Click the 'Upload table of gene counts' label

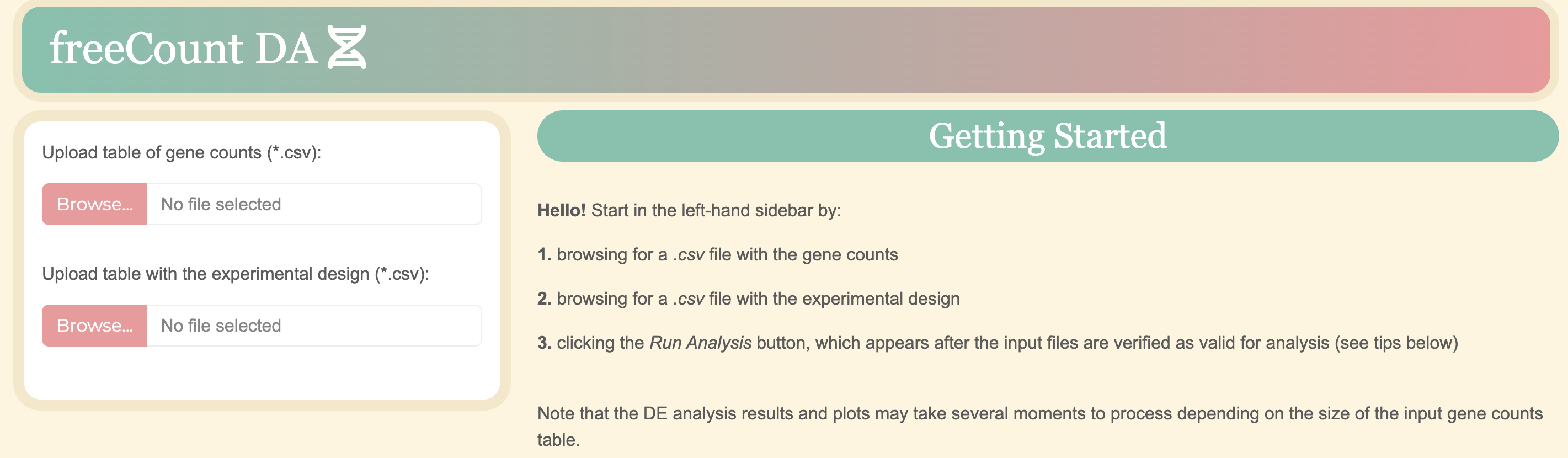[x=182, y=152]
